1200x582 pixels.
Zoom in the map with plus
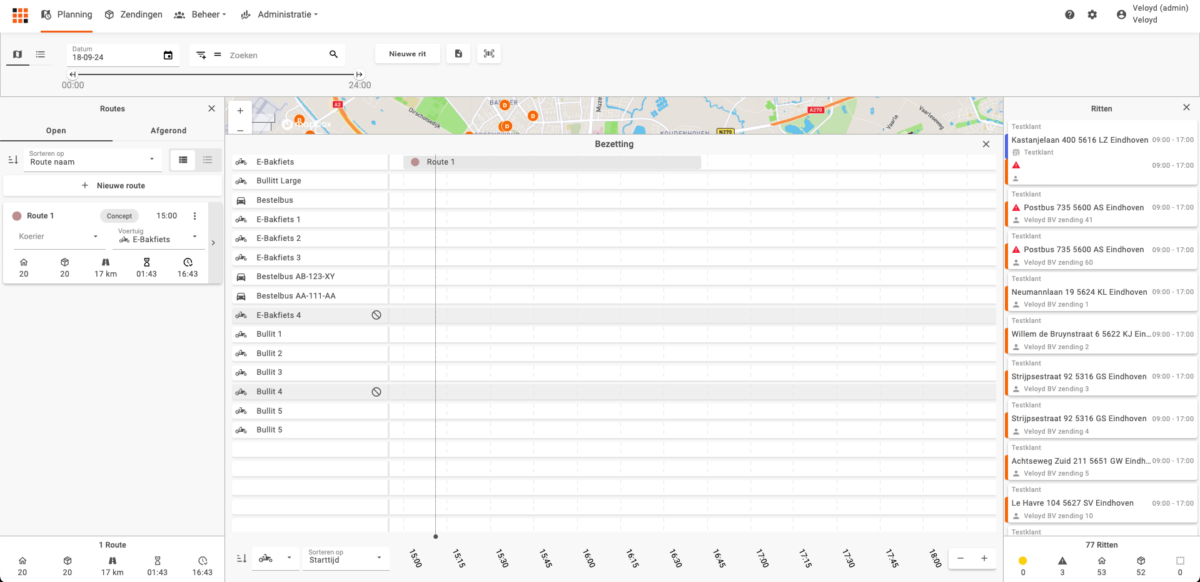pyautogui.click(x=240, y=111)
